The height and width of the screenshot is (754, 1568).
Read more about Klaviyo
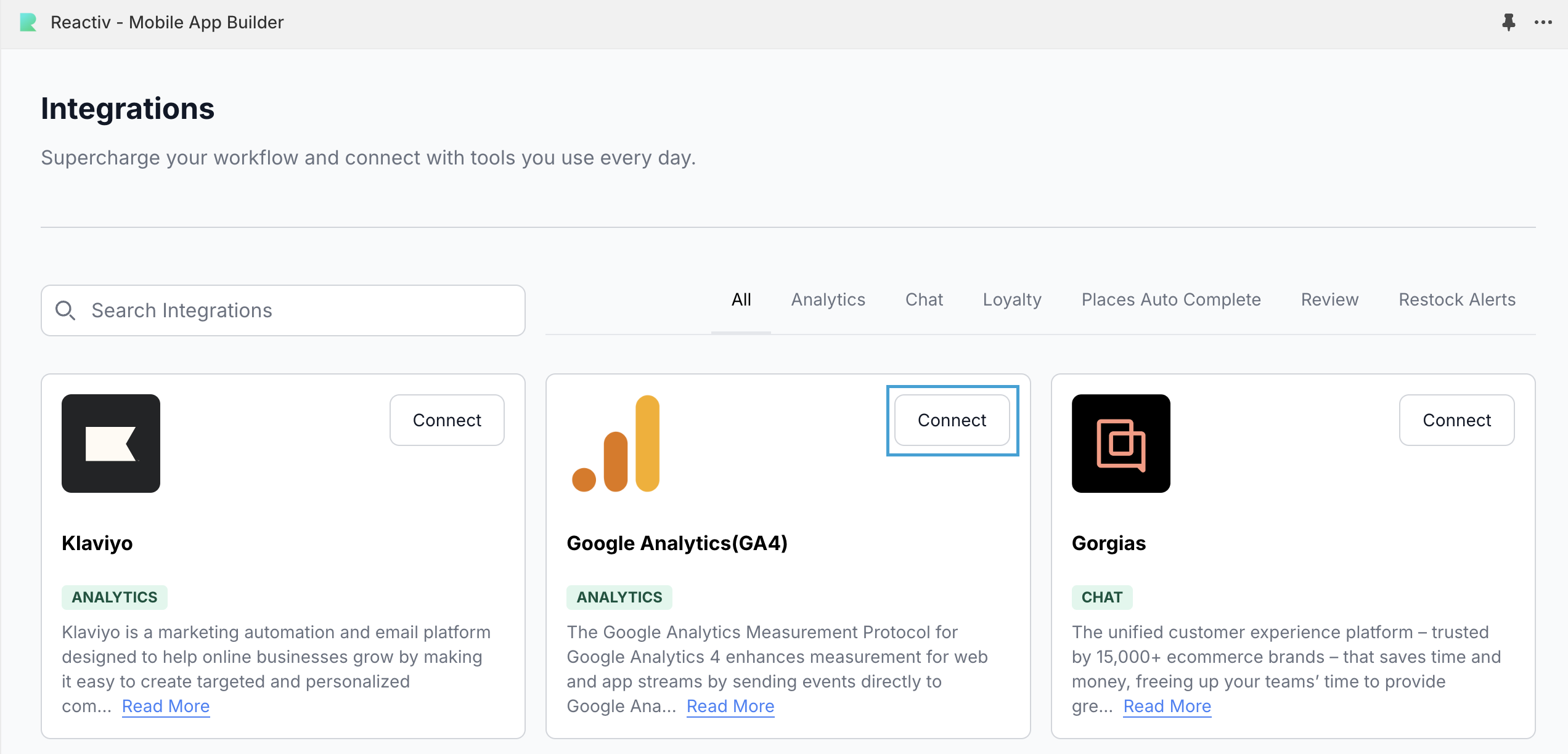[x=166, y=706]
